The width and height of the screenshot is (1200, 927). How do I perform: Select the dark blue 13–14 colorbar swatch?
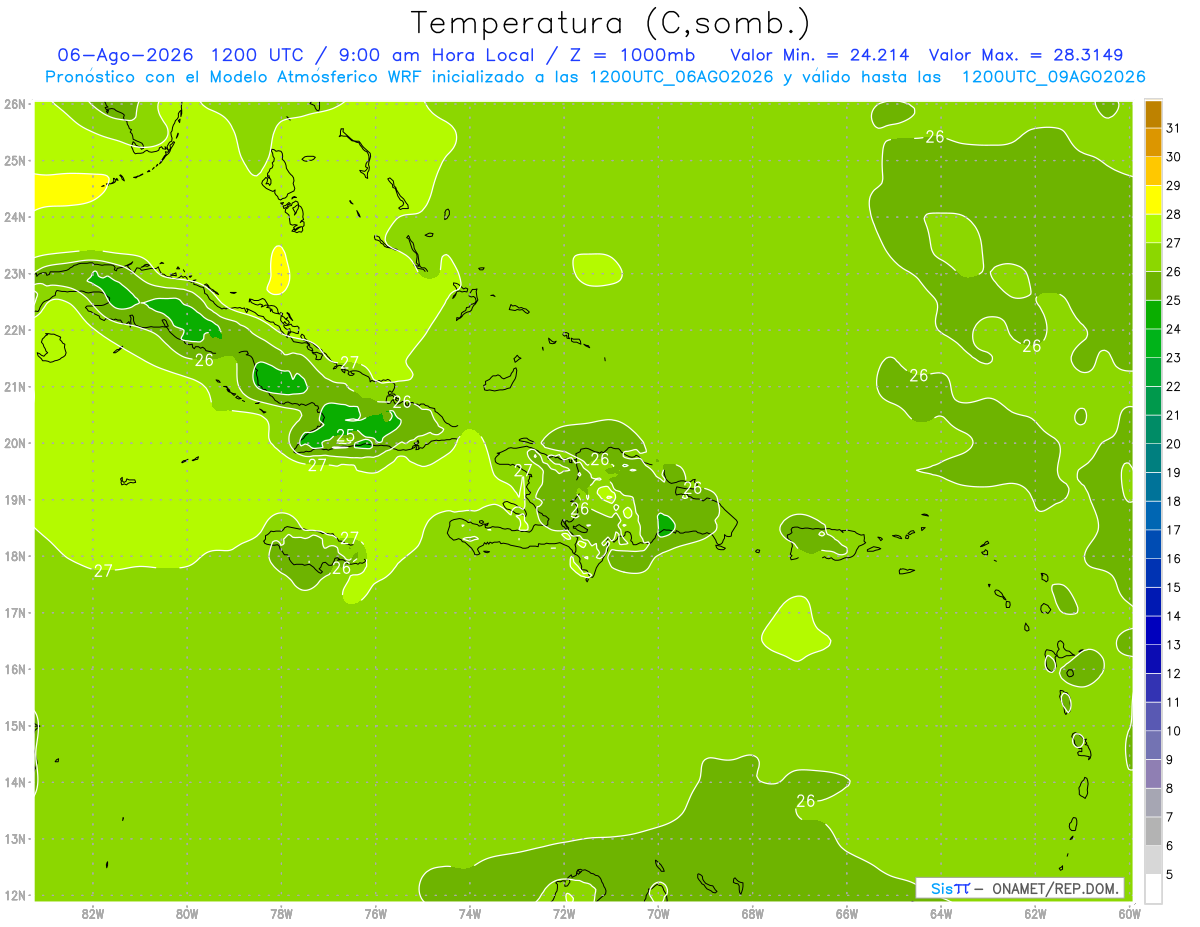1153,630
